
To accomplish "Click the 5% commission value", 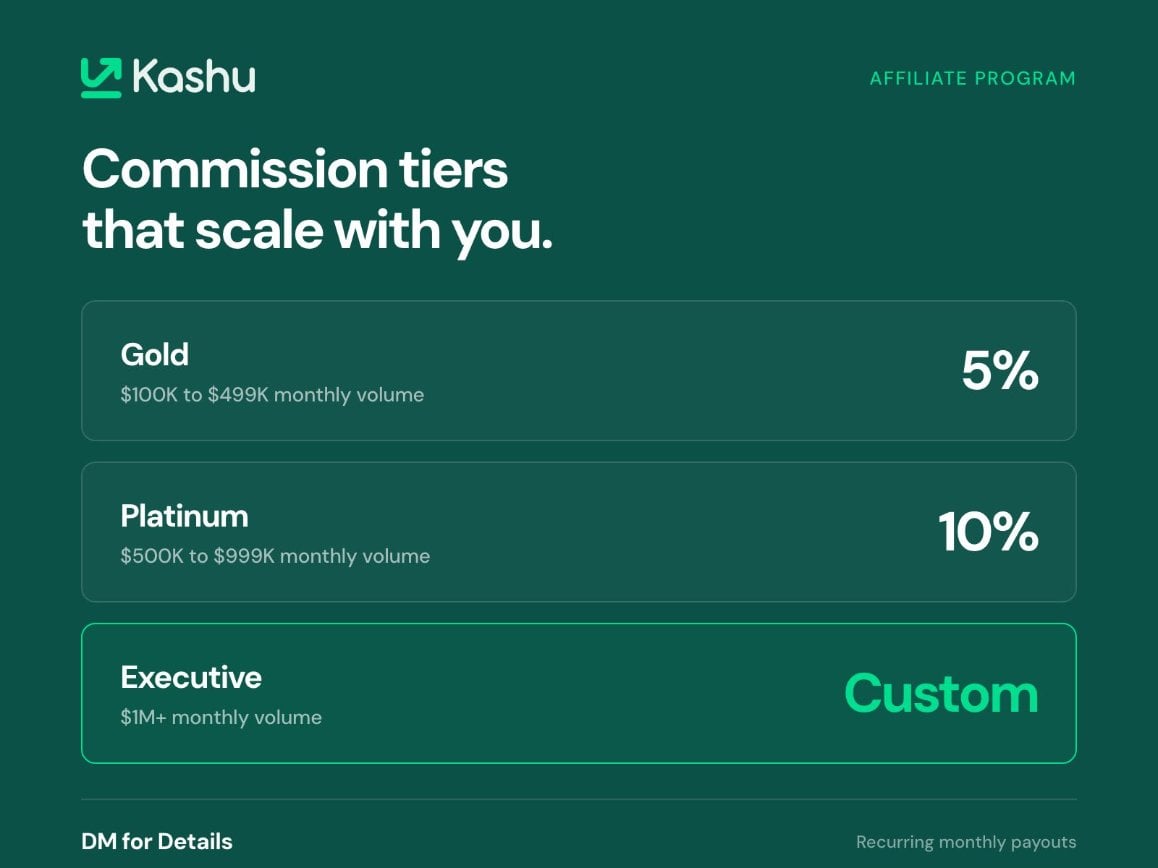I will [1000, 370].
